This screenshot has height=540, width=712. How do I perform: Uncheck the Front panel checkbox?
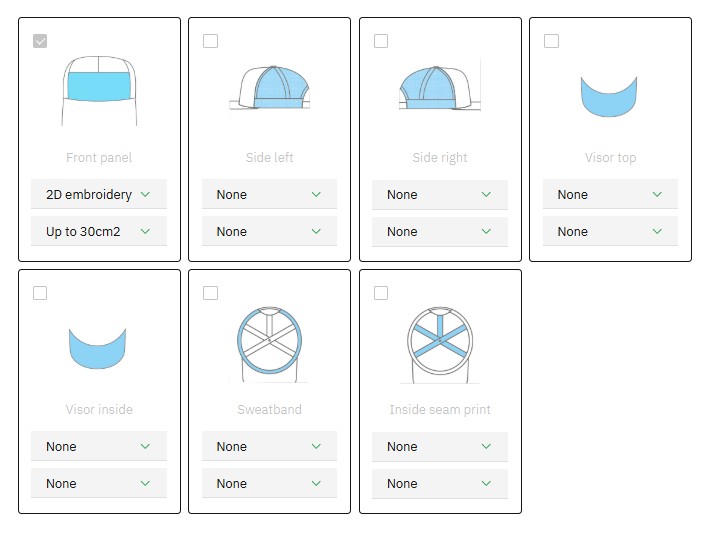[x=40, y=41]
